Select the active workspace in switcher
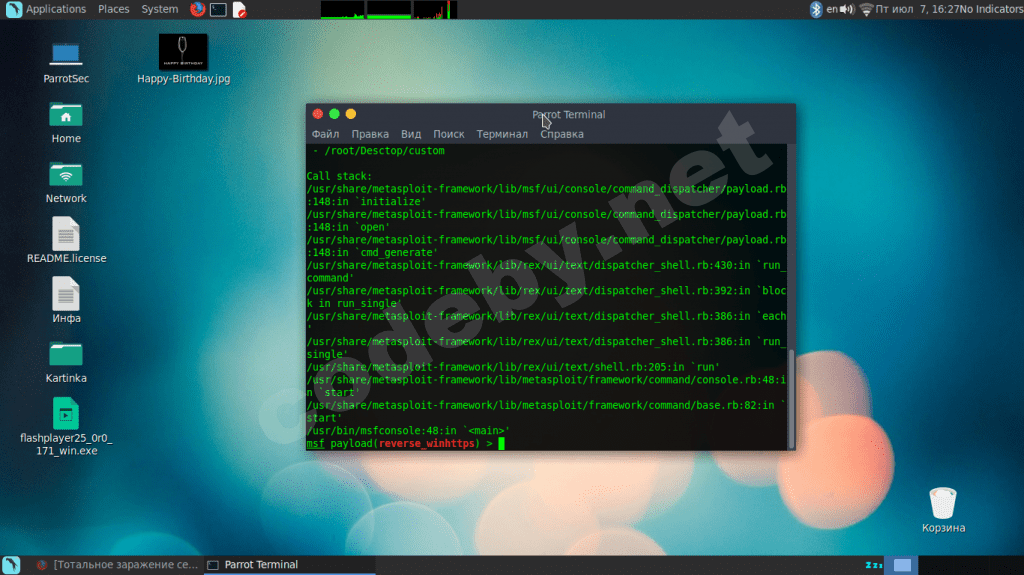Image resolution: width=1024 pixels, height=575 pixels. point(902,565)
